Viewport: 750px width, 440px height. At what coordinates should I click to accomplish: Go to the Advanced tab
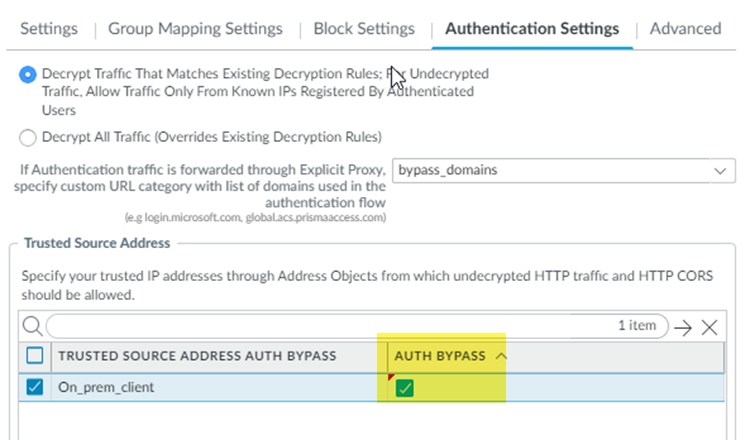coord(685,28)
